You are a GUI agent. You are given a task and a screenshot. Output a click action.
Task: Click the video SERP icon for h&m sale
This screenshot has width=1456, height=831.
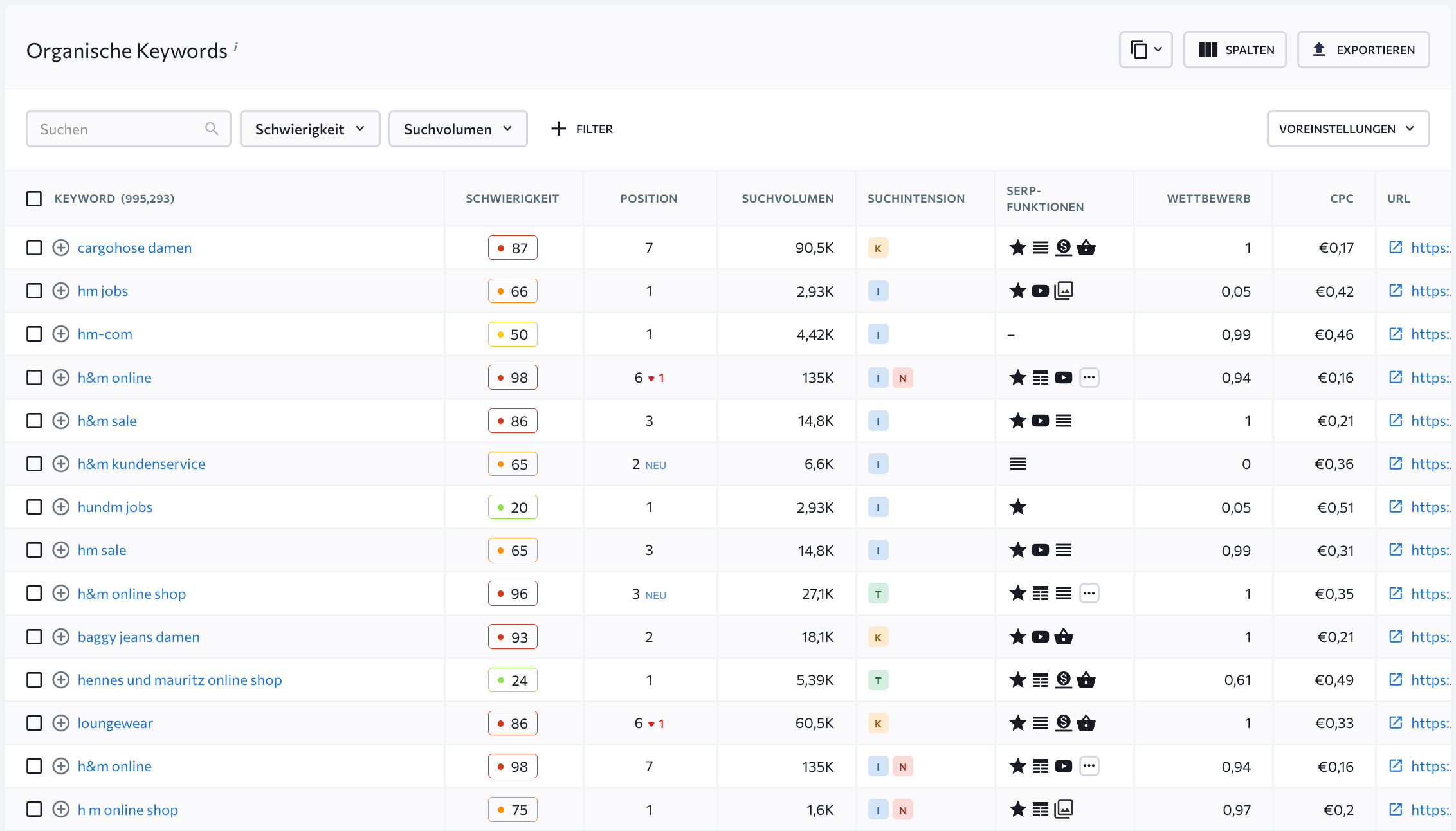pos(1041,421)
